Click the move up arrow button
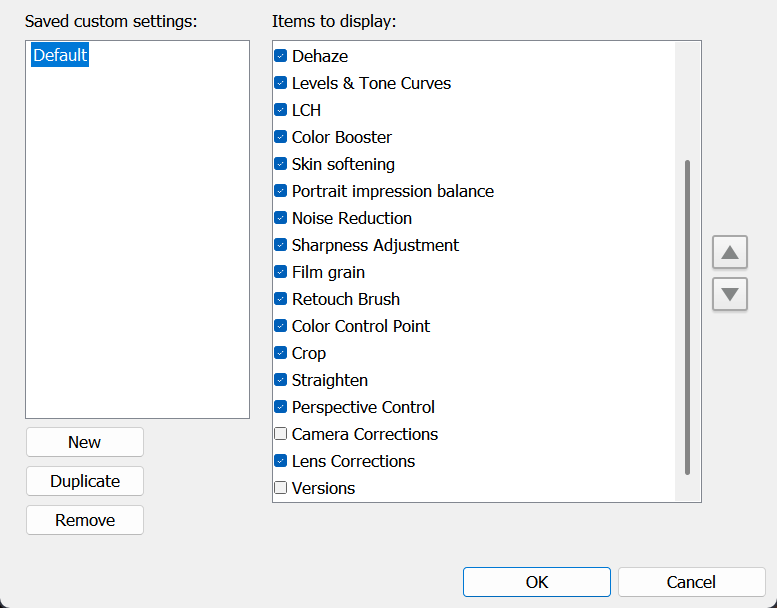Image resolution: width=777 pixels, height=608 pixels. tap(730, 252)
